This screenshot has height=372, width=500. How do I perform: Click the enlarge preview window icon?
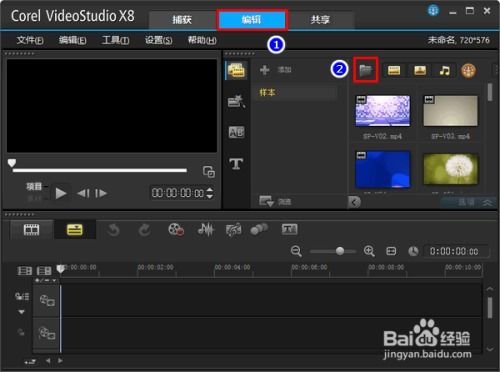pos(209,172)
